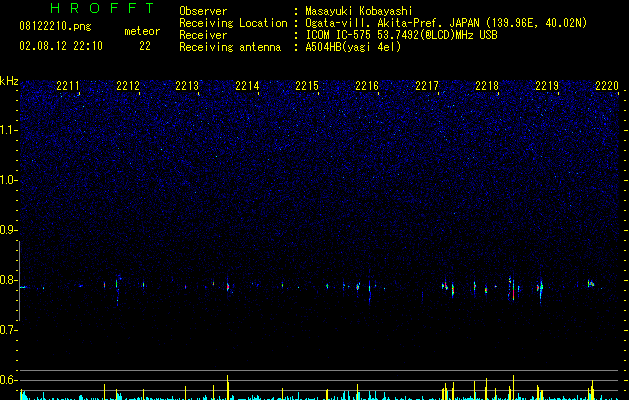Viewport: 629px width, 400px height.
Task: Click the 2217 time marker
Action: (427, 86)
